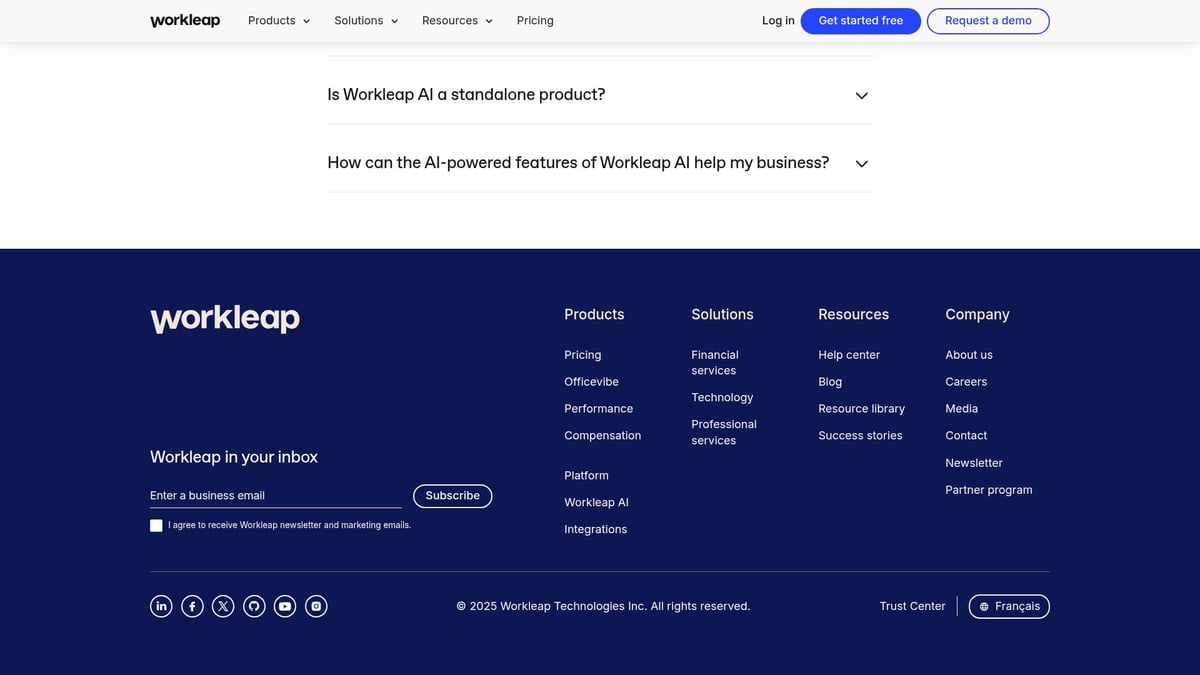Click Request a demo

[x=988, y=20]
